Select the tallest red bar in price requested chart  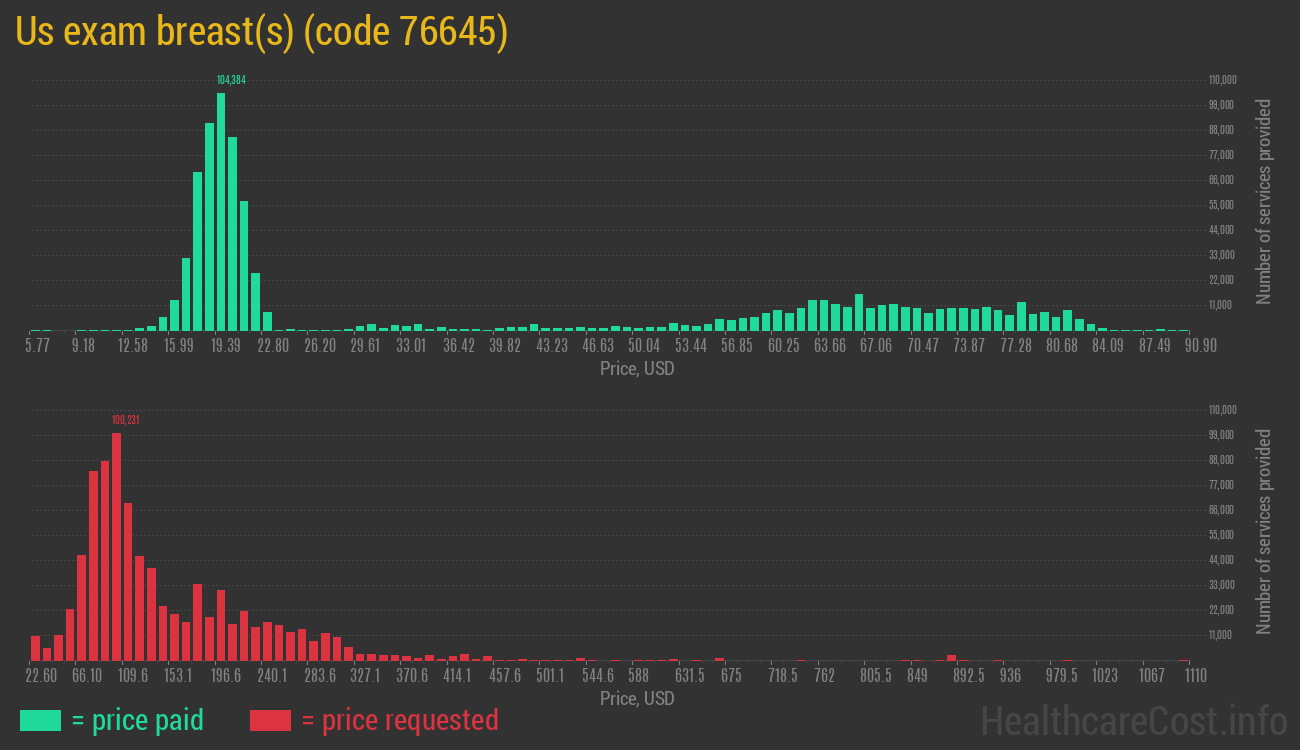(x=116, y=546)
